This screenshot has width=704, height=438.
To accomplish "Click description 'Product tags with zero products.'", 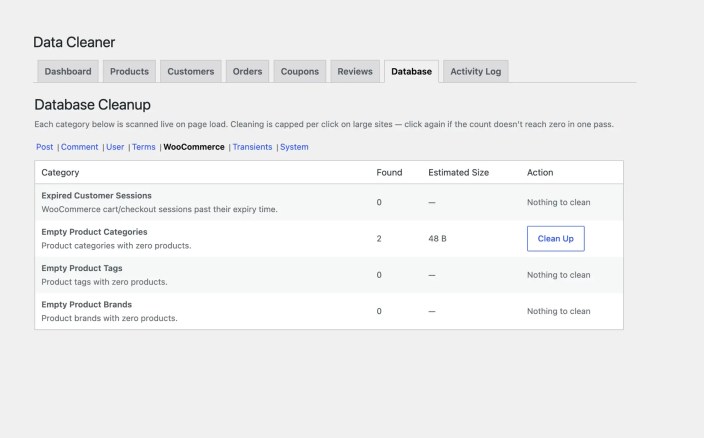I will pyautogui.click(x=104, y=282).
